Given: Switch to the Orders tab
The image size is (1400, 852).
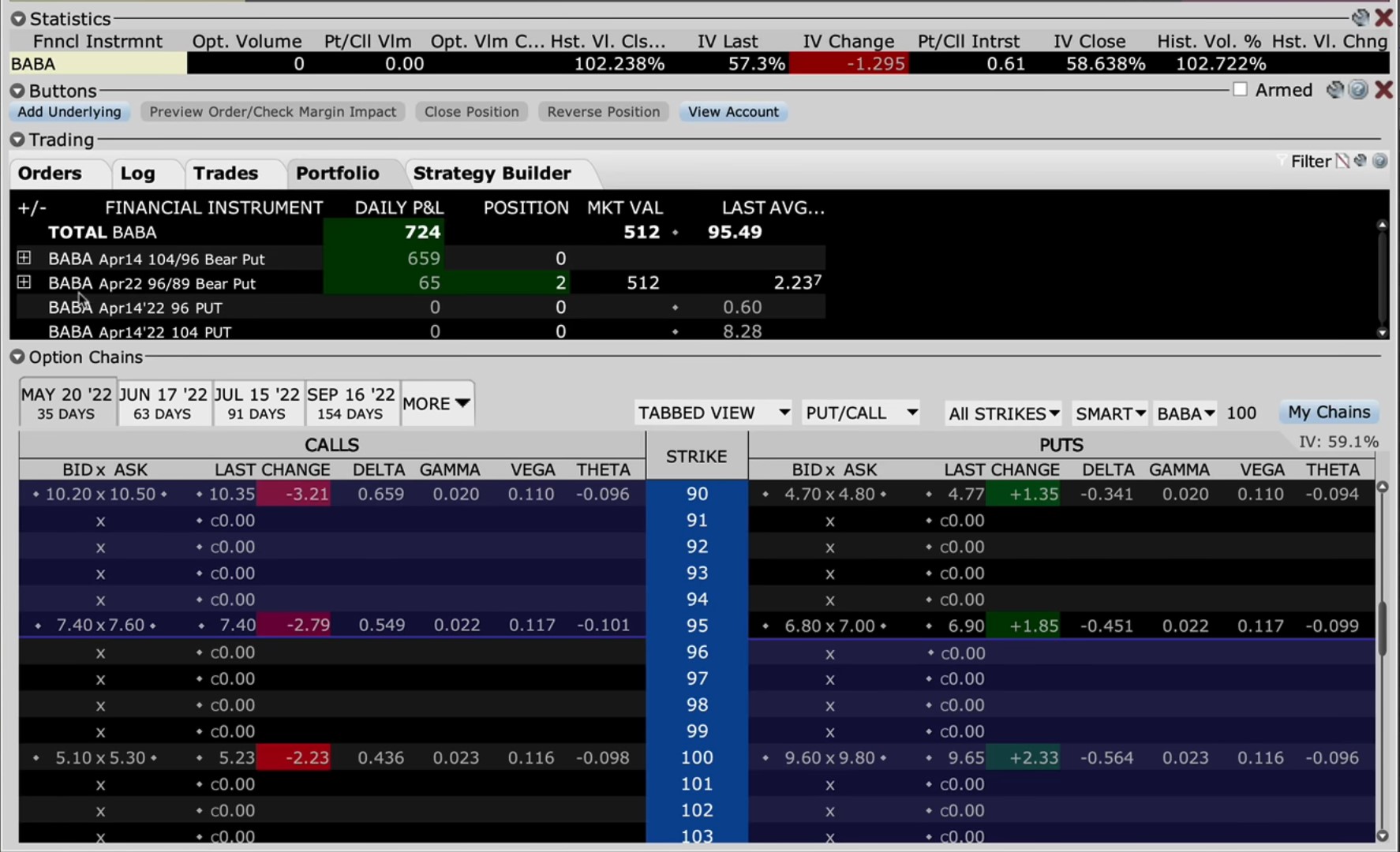Looking at the screenshot, I should pos(51,174).
